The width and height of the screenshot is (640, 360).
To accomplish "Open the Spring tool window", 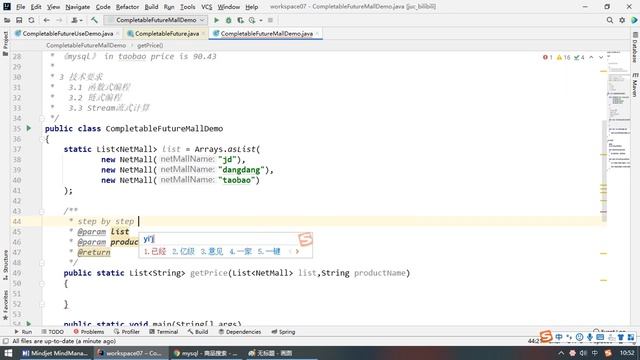I will point(283,332).
